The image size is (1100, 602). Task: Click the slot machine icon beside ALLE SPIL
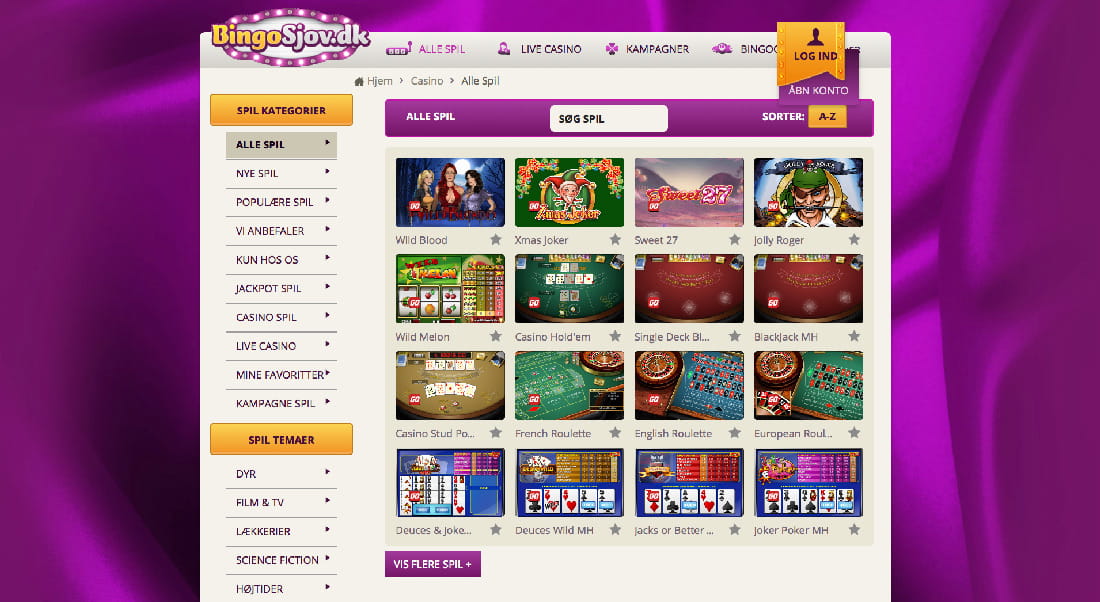[398, 48]
